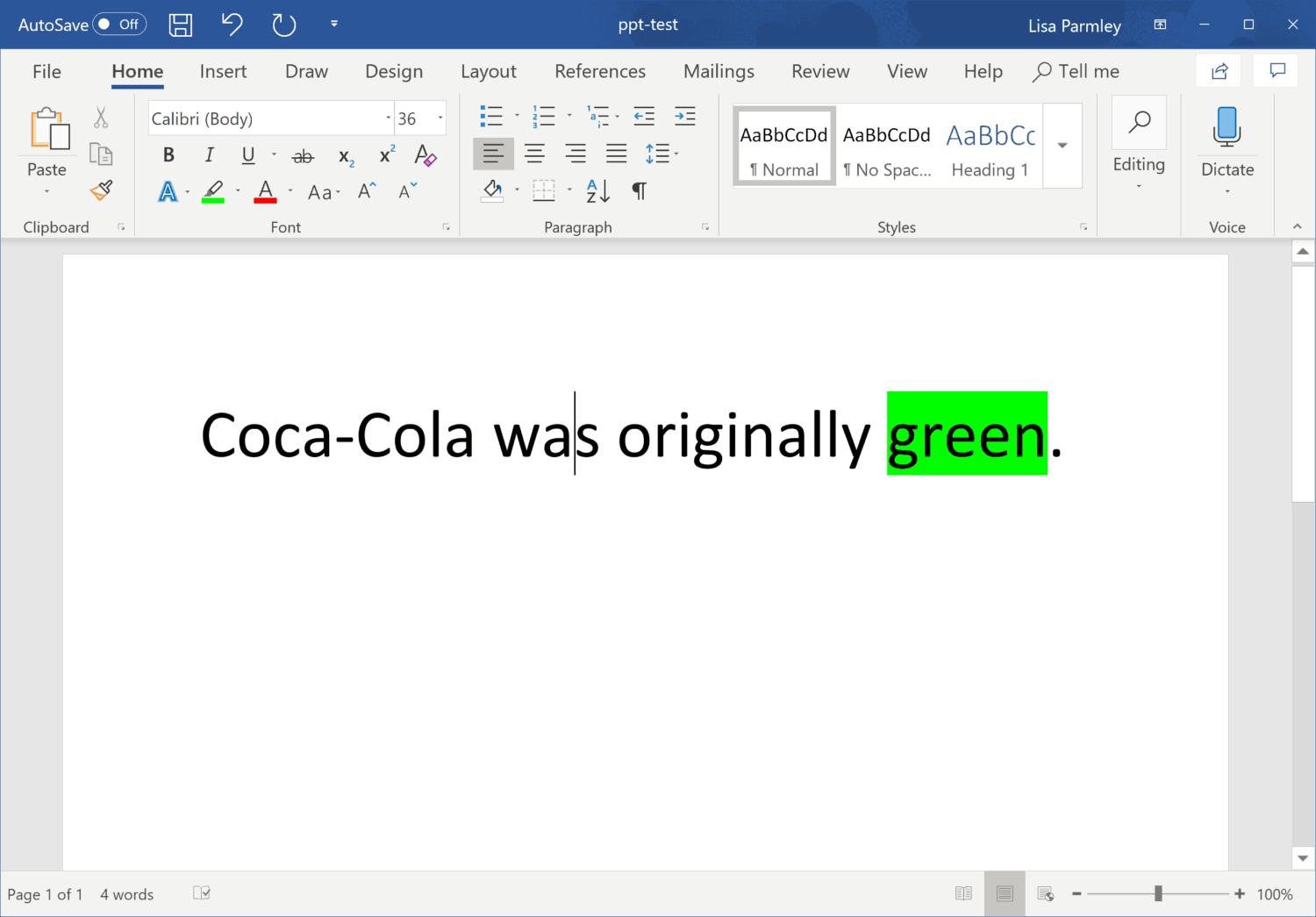This screenshot has width=1316, height=917.
Task: Sort text alphabetically
Action: tap(598, 190)
